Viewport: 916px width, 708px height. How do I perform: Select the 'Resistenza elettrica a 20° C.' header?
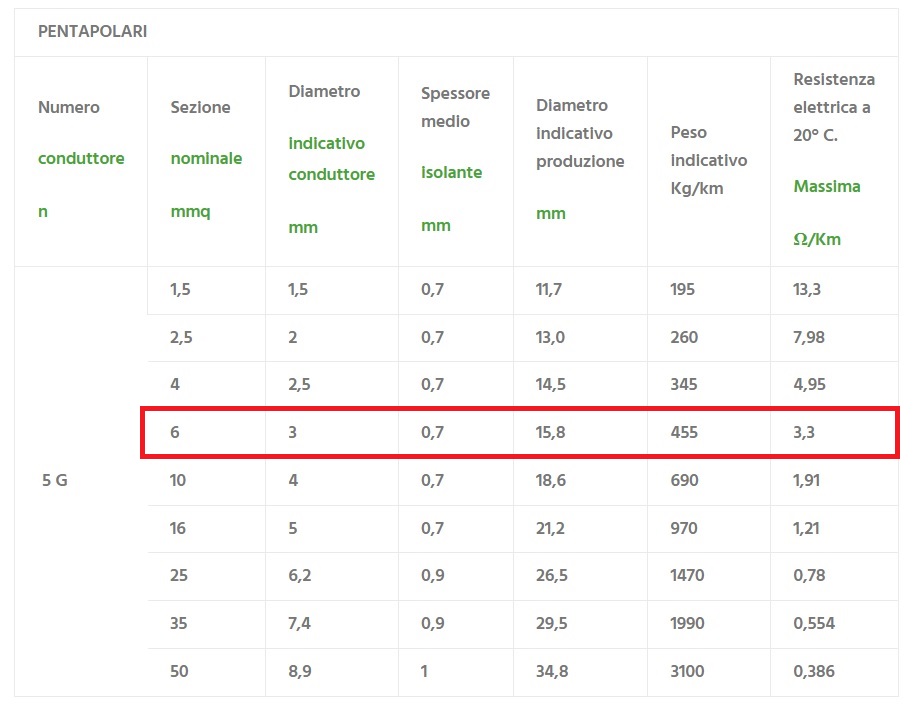833,108
